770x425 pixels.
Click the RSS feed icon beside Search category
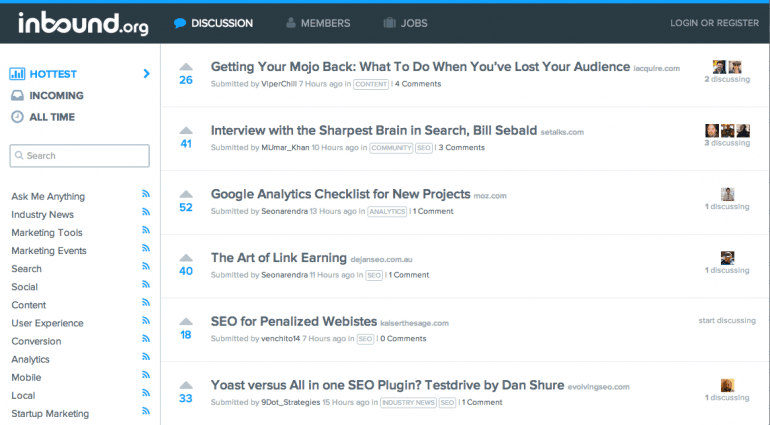pyautogui.click(x=146, y=268)
